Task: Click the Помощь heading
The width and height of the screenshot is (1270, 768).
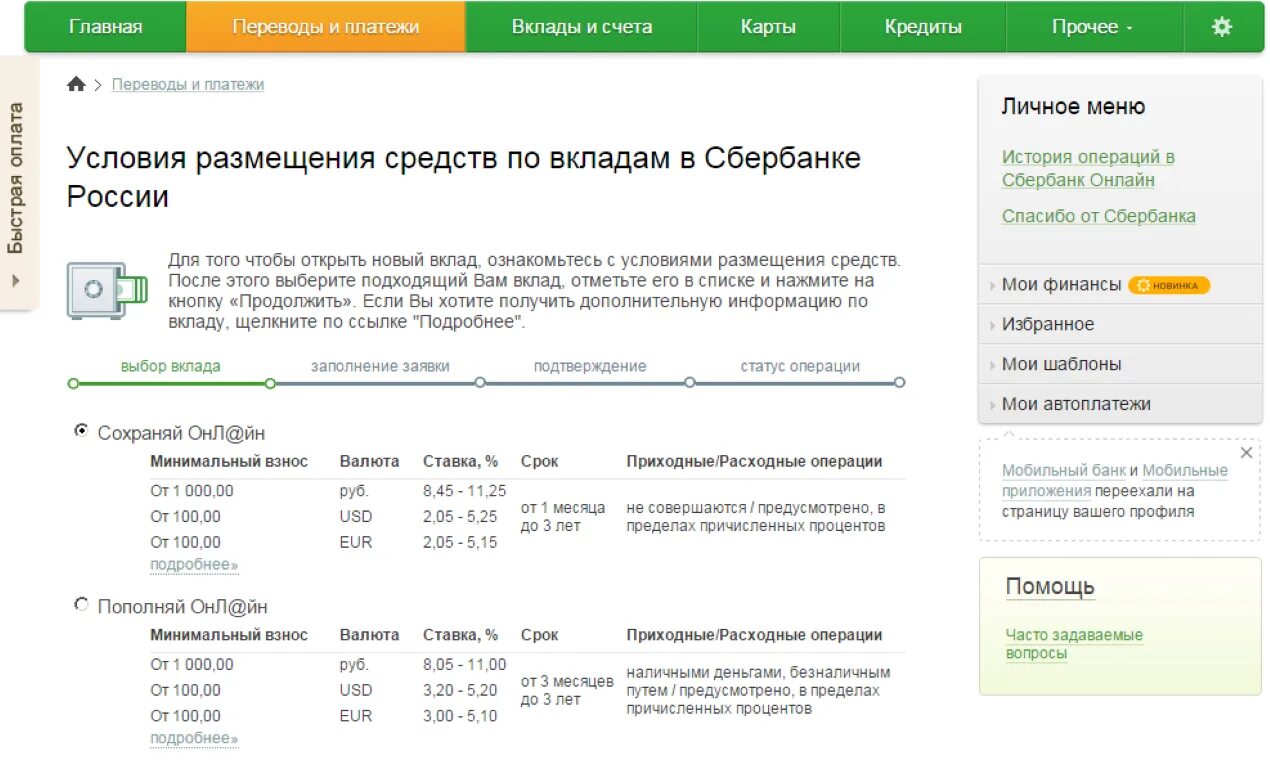Action: point(1050,587)
